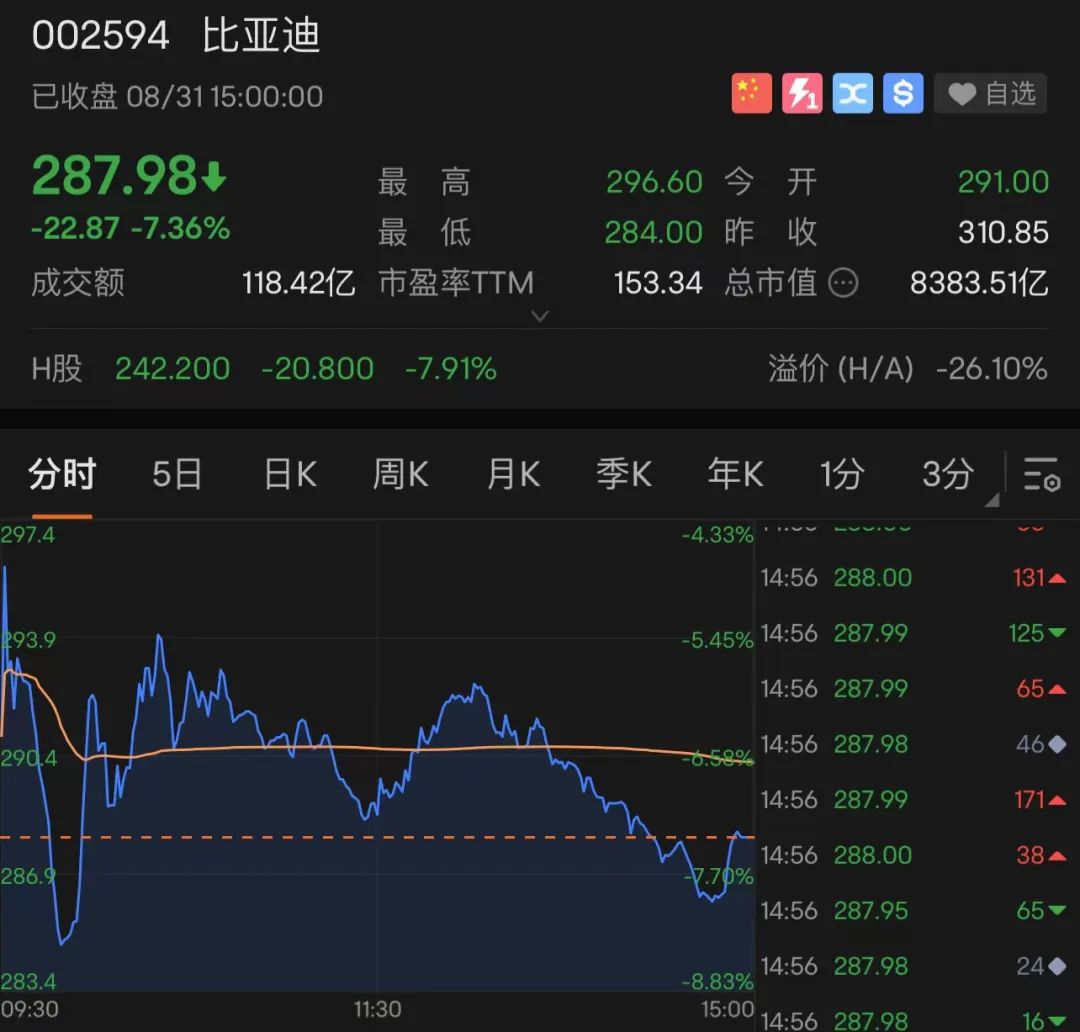Screen dimensions: 1080x1032
Task: Switch to the 5日 chart tab
Action: tap(177, 475)
